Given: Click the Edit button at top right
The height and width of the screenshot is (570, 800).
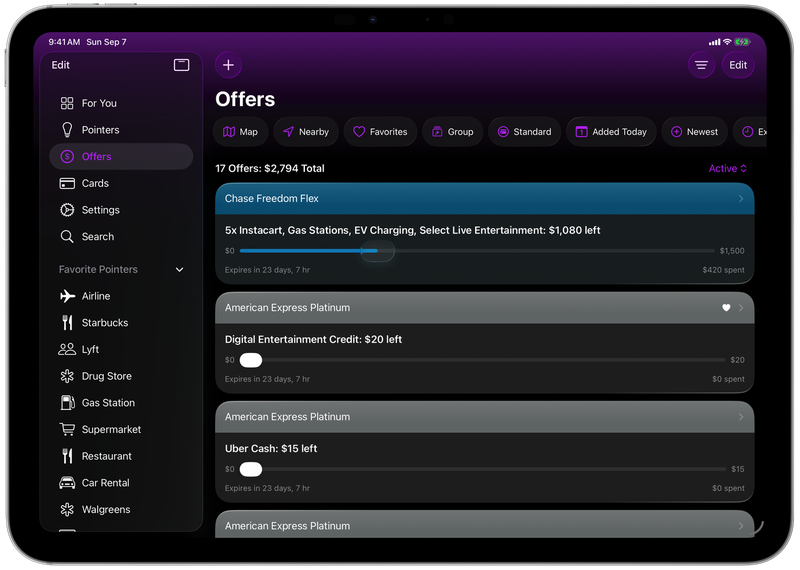Looking at the screenshot, I should pos(738,65).
